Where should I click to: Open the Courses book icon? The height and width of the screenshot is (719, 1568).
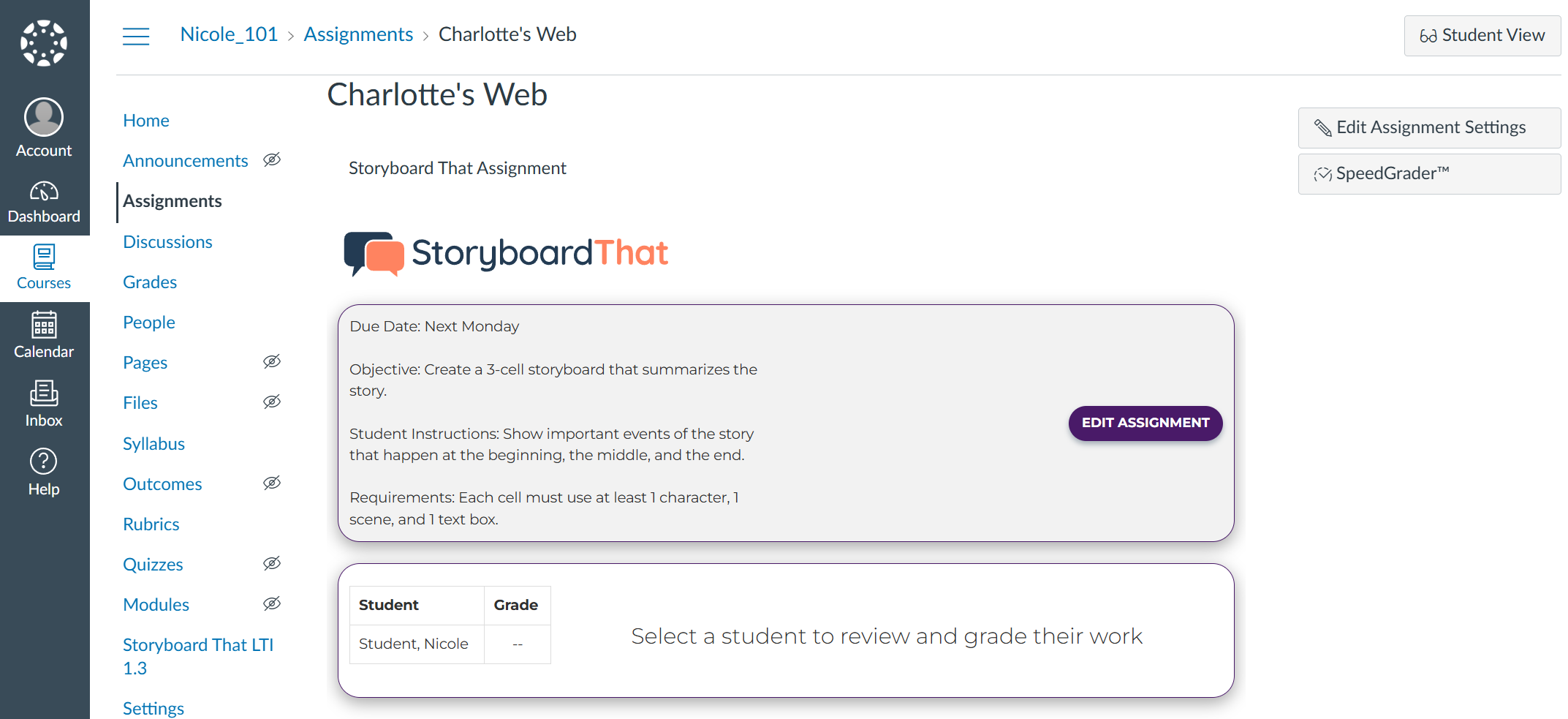coord(44,257)
